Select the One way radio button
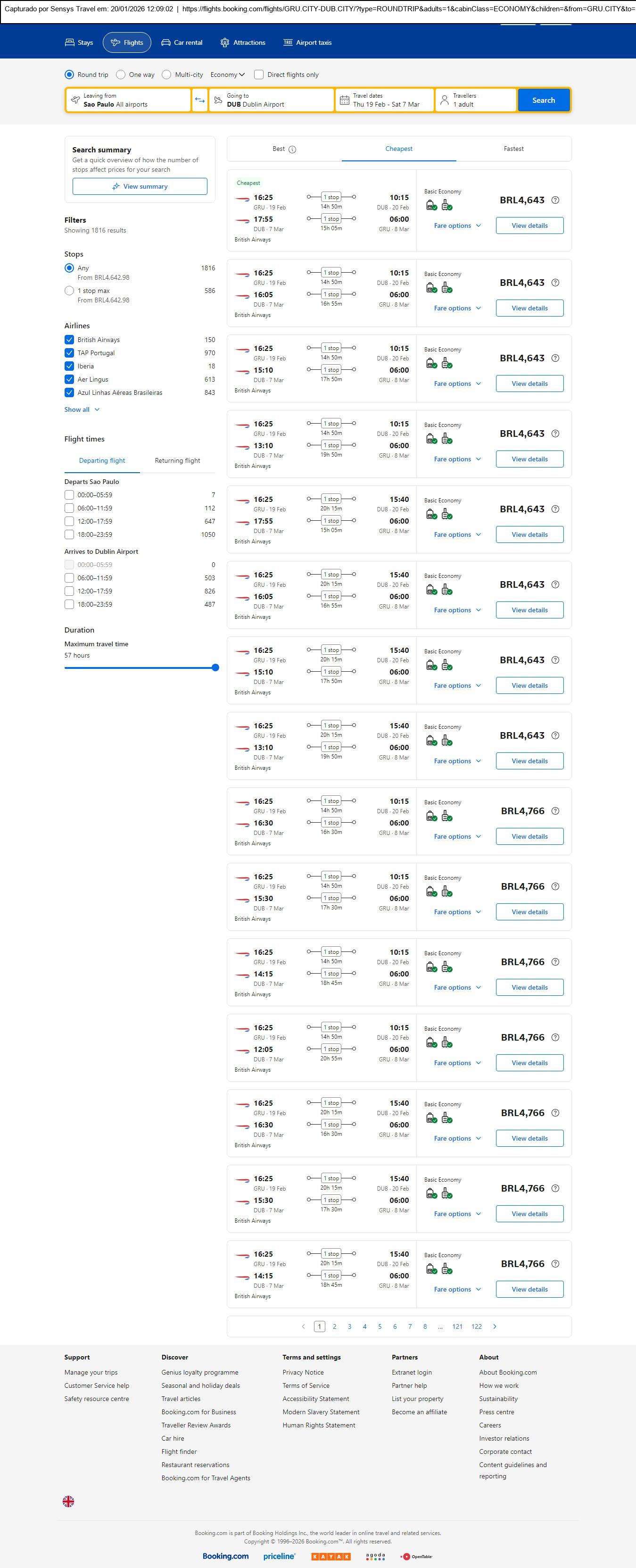 pos(121,75)
